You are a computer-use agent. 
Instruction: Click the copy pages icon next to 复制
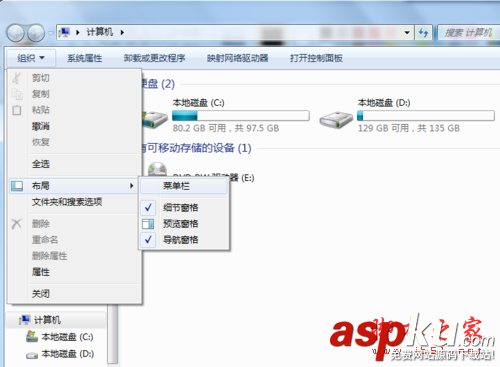[x=17, y=94]
